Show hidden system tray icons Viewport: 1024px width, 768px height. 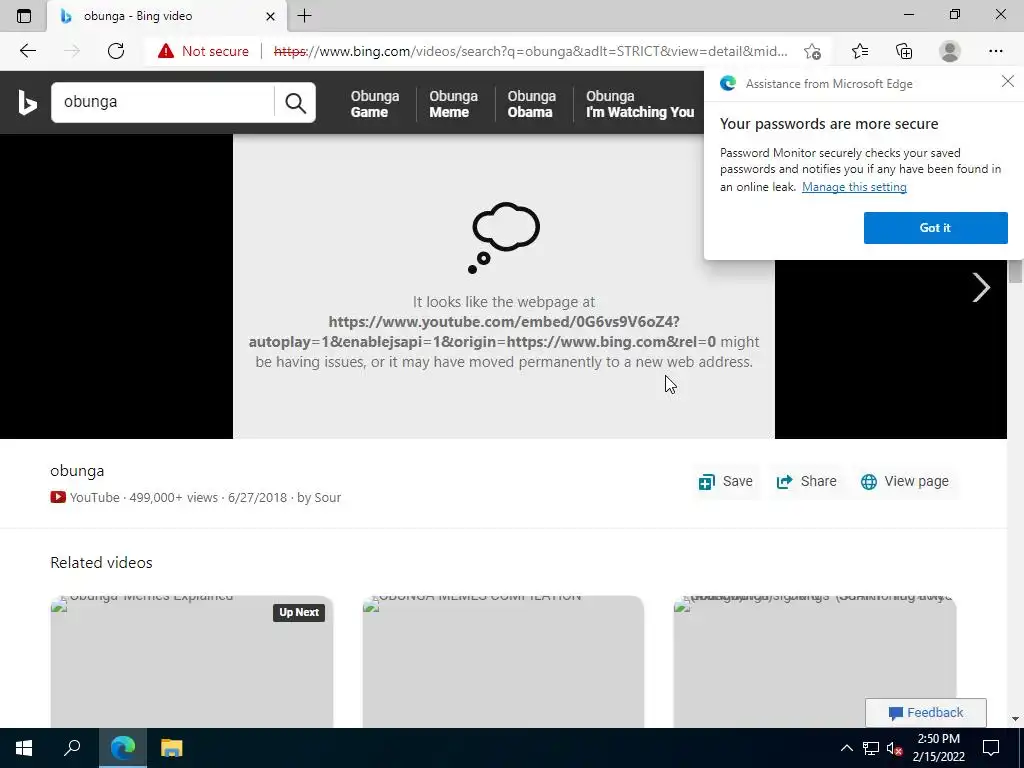pyautogui.click(x=846, y=748)
